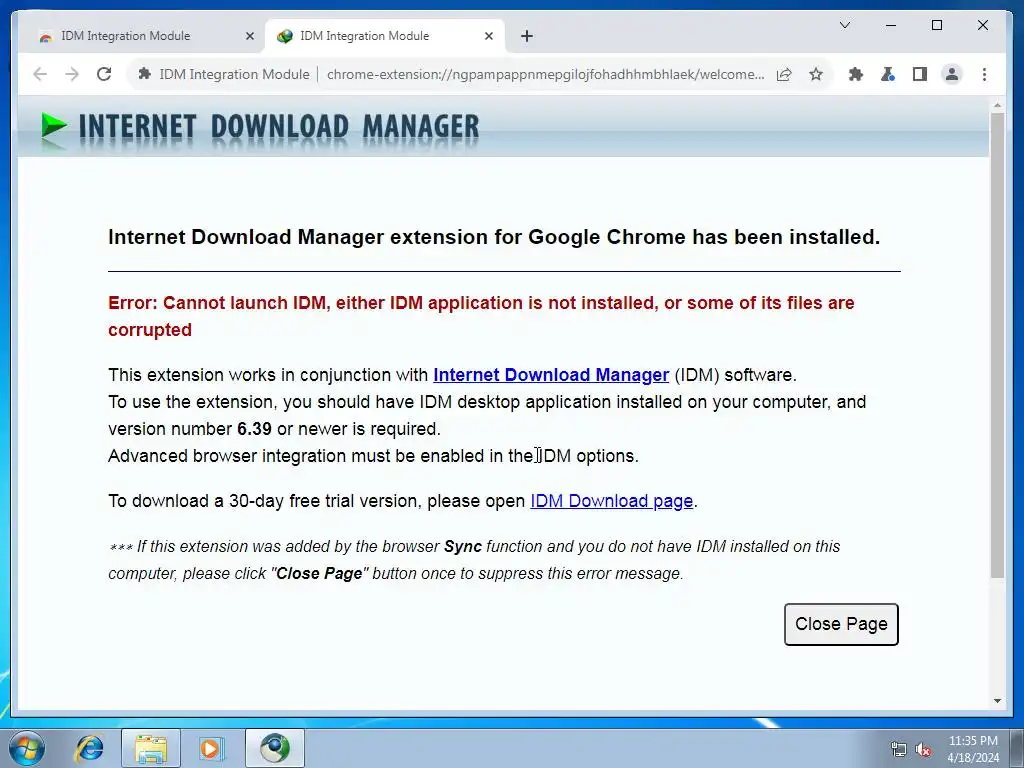Click the network tray icon
Viewport: 1024px width, 768px height.
click(x=899, y=749)
